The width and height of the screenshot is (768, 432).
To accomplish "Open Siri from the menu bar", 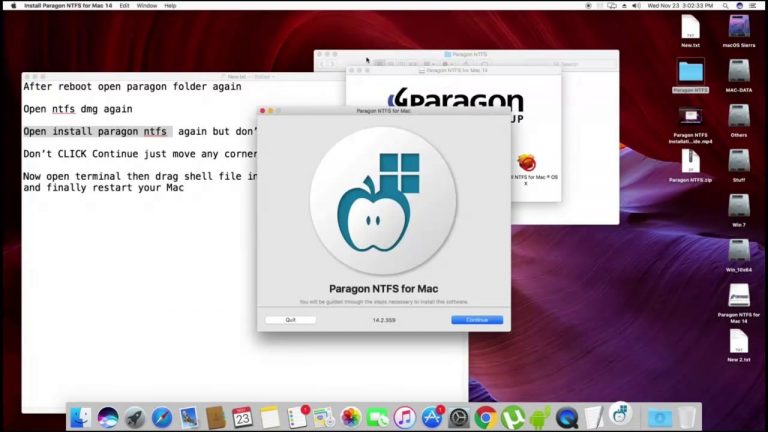I will (740, 5).
